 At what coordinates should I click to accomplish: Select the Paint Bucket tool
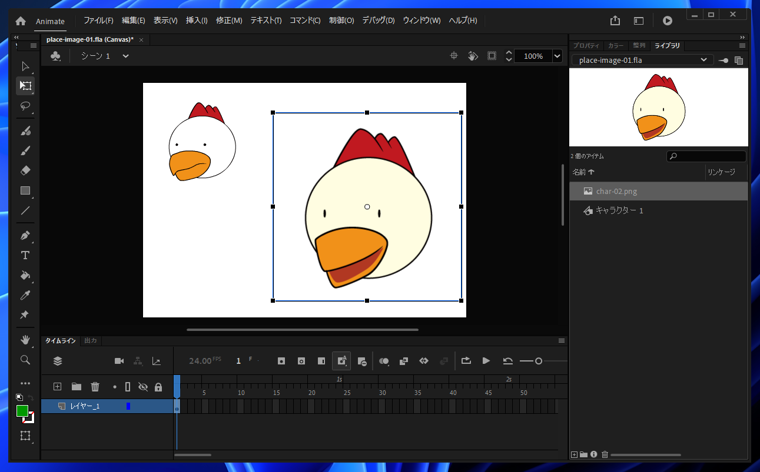coord(26,276)
